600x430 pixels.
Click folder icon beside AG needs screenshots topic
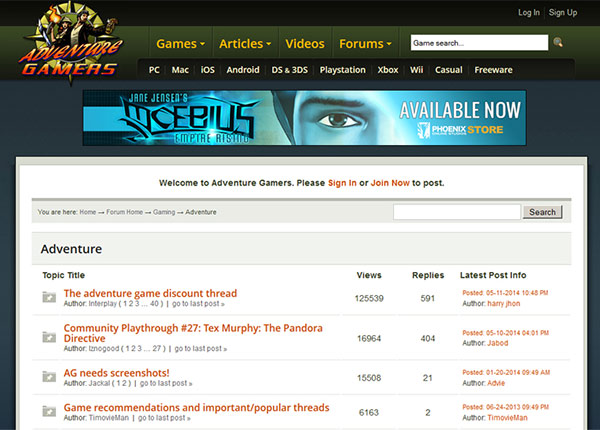click(49, 376)
